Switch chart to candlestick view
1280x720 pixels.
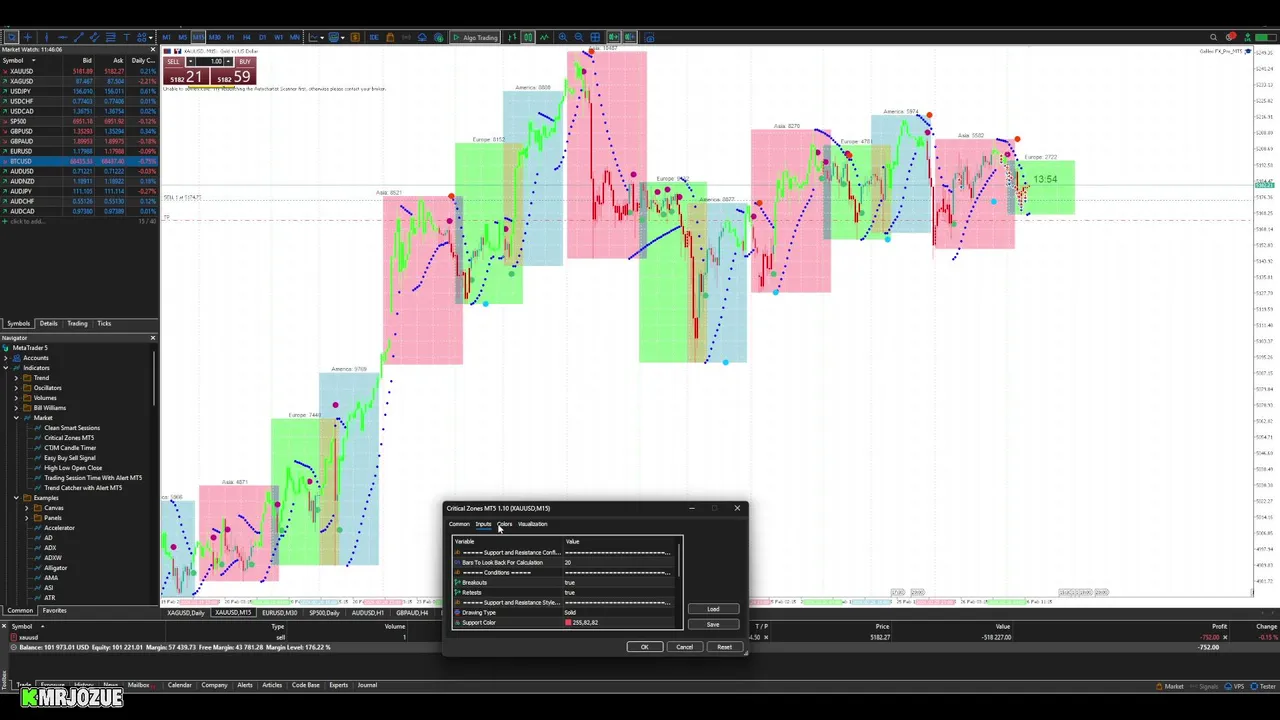(528, 37)
